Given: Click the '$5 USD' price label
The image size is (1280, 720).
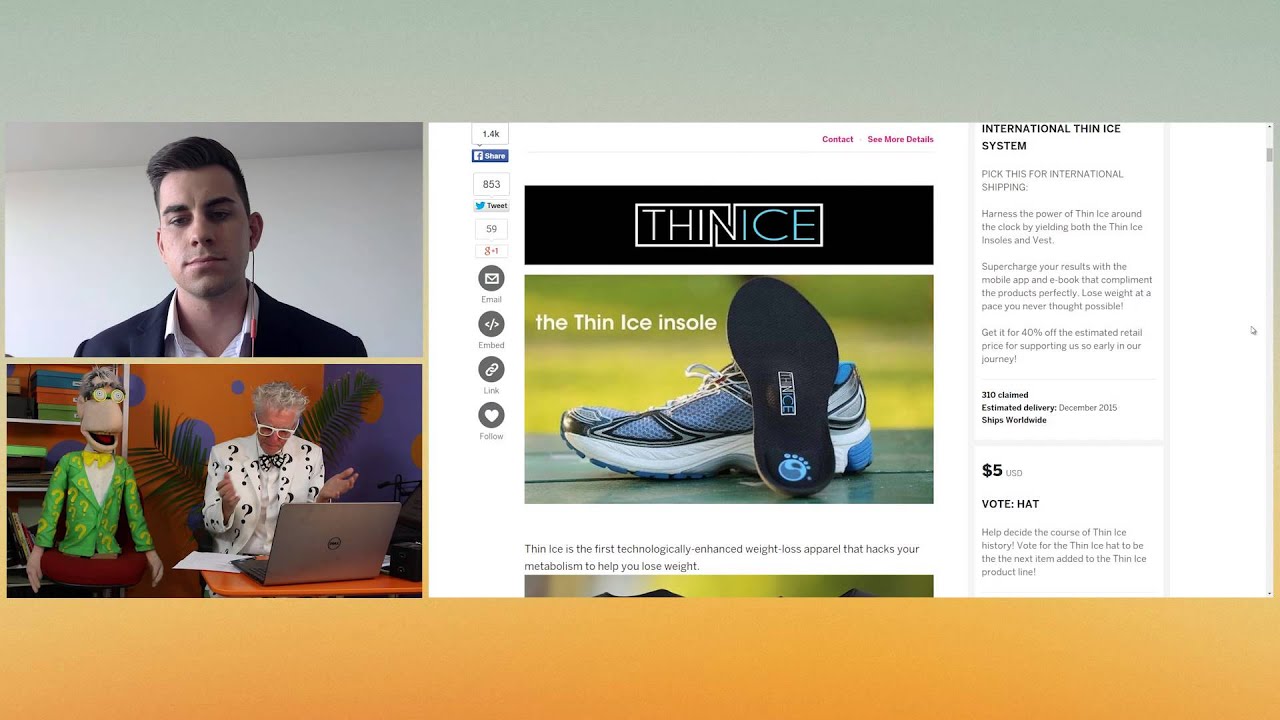Looking at the screenshot, I should click(1002, 471).
